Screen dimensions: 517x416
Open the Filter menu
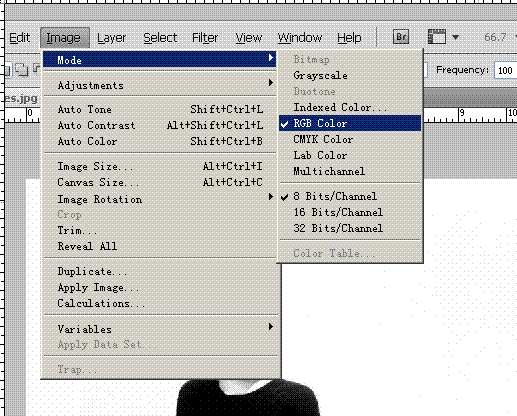[x=205, y=38]
